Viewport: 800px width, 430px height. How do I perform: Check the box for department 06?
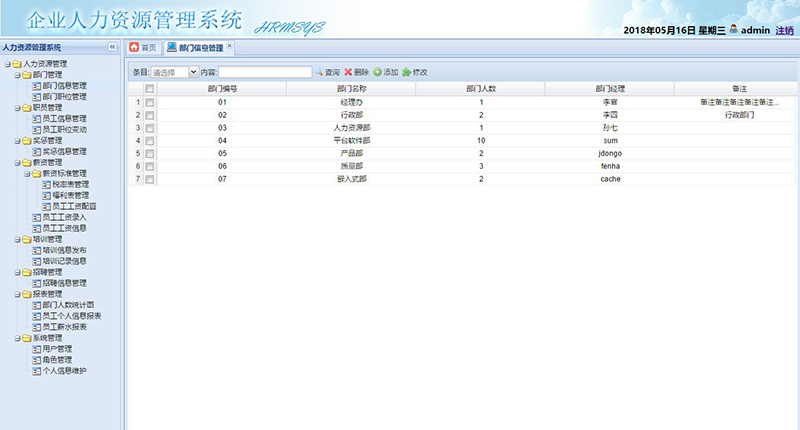149,166
